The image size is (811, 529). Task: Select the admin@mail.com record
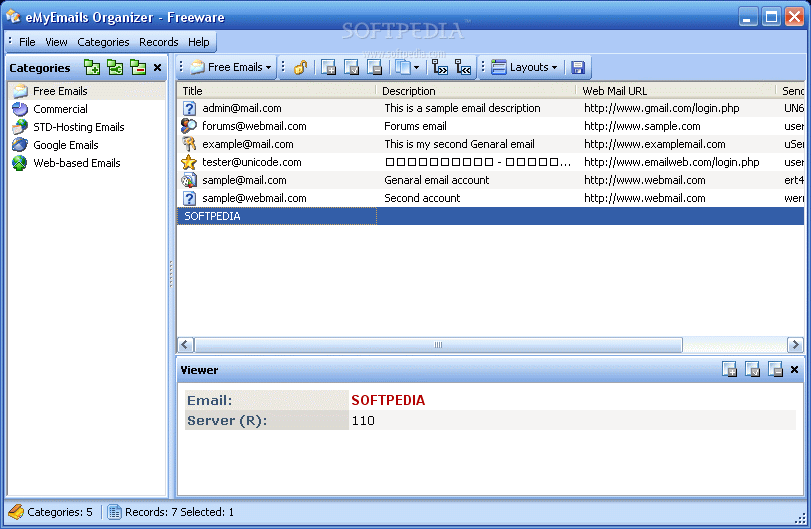(x=491, y=108)
